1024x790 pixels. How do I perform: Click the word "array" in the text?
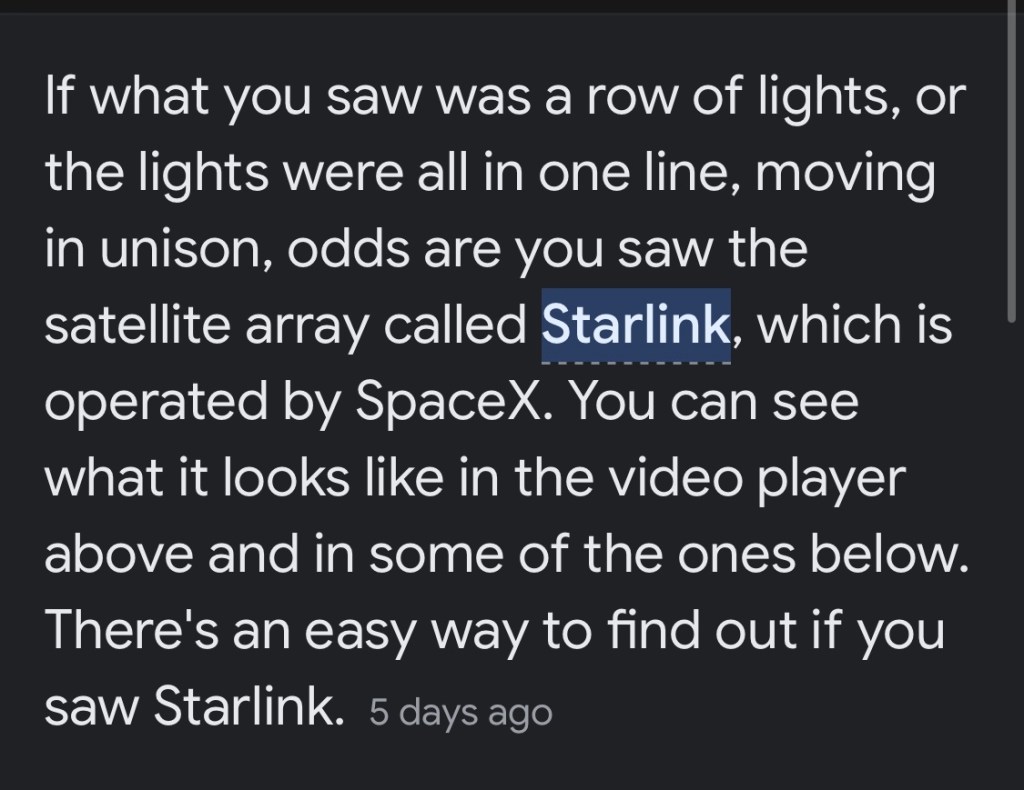click(312, 326)
